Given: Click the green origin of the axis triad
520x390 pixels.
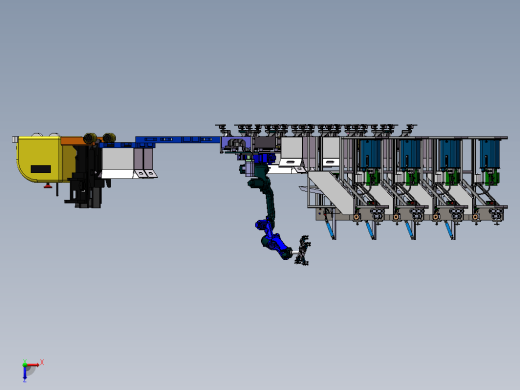Looking at the screenshot, I should tap(25, 364).
